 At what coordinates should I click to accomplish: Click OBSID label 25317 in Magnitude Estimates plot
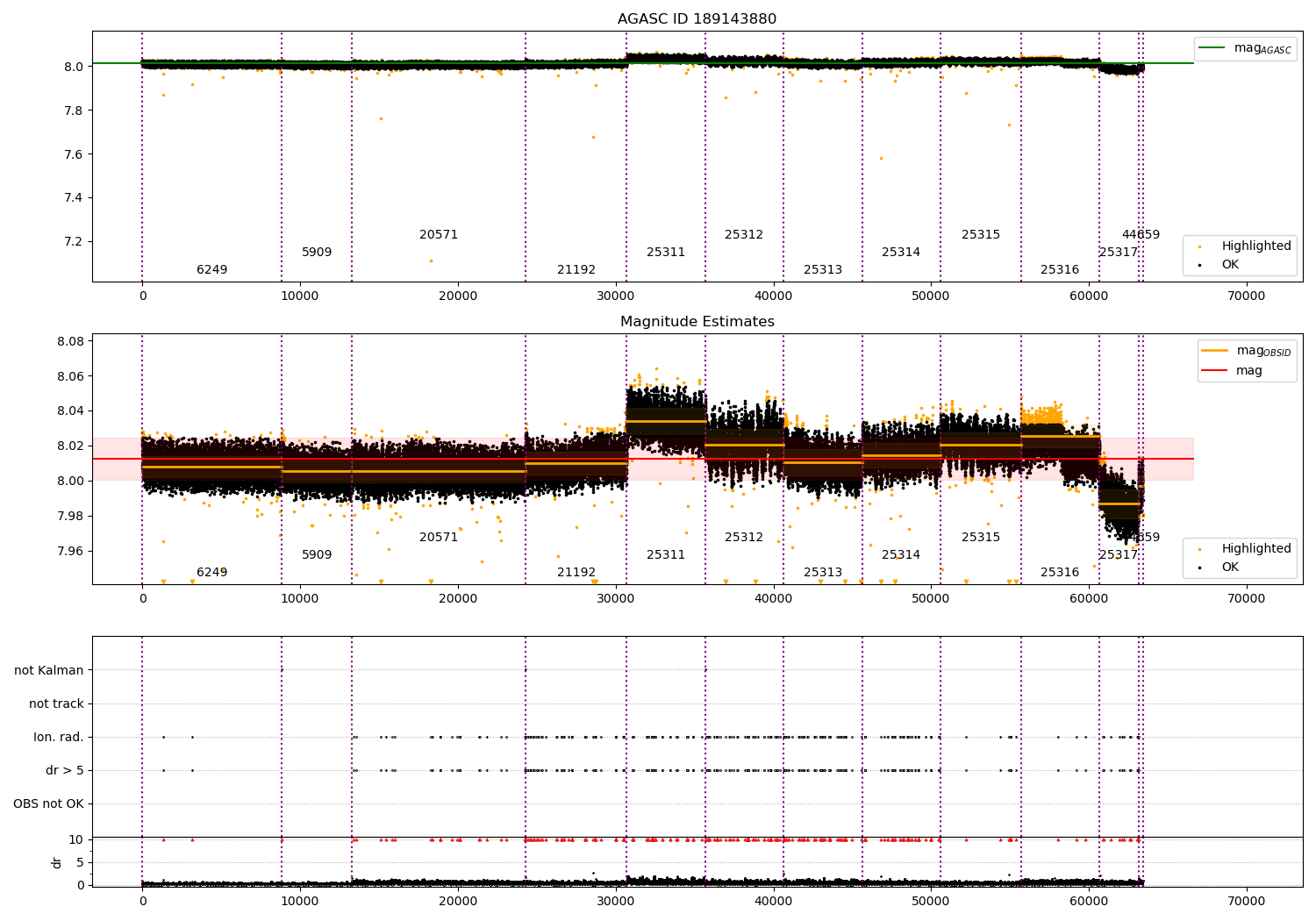(1119, 555)
